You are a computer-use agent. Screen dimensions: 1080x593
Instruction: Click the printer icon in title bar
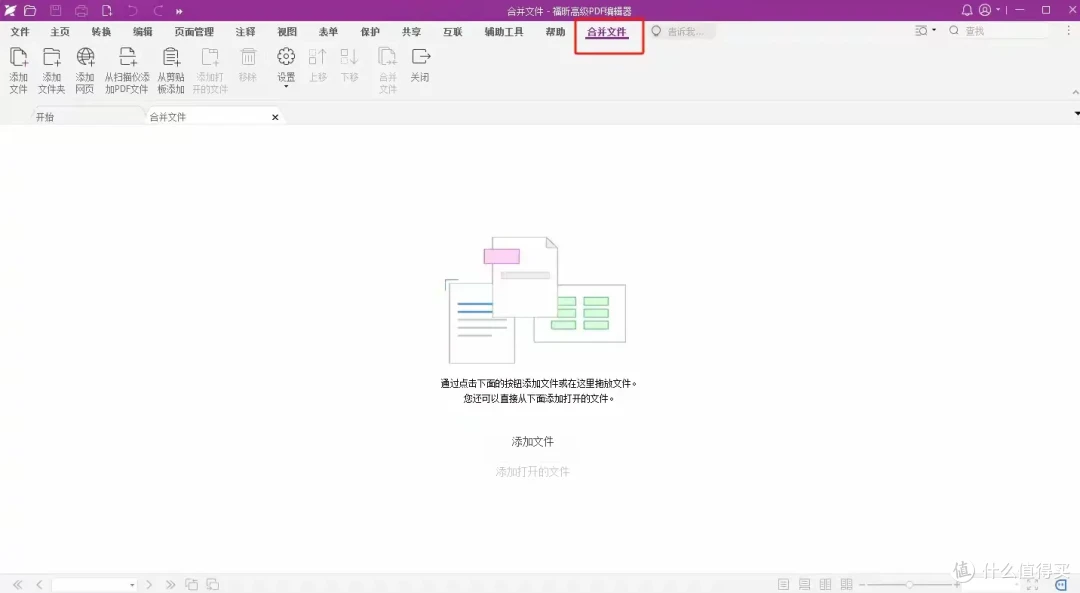coord(81,10)
